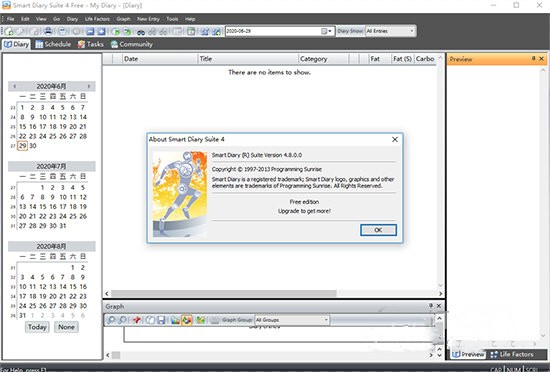550x372 pixels.
Task: Click the first magnifier zoom icon in Graph toolbar
Action: point(111,320)
